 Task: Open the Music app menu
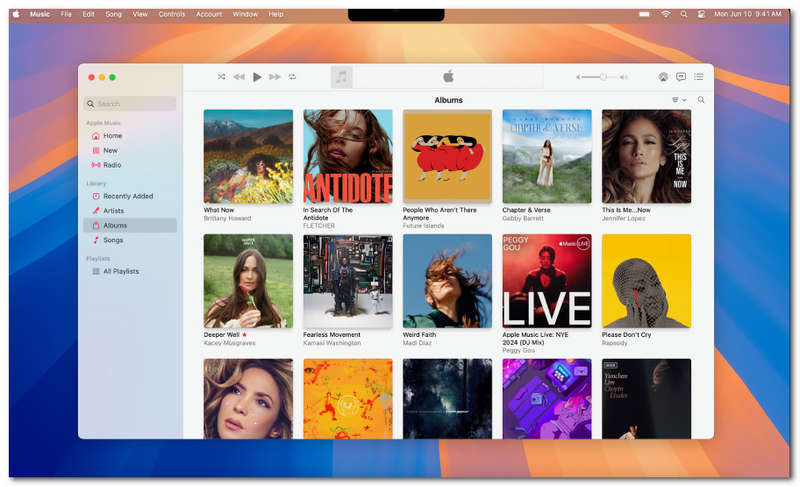point(40,14)
